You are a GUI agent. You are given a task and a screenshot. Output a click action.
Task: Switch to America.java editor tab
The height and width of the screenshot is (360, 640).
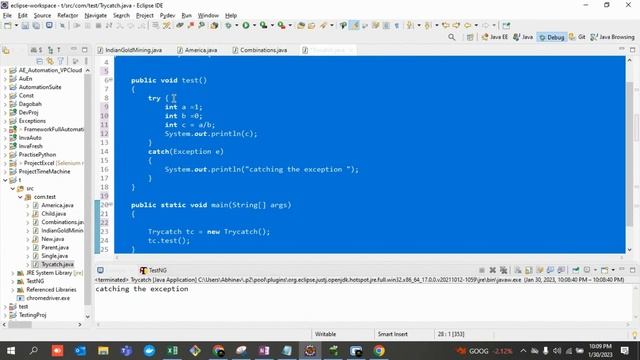point(197,50)
